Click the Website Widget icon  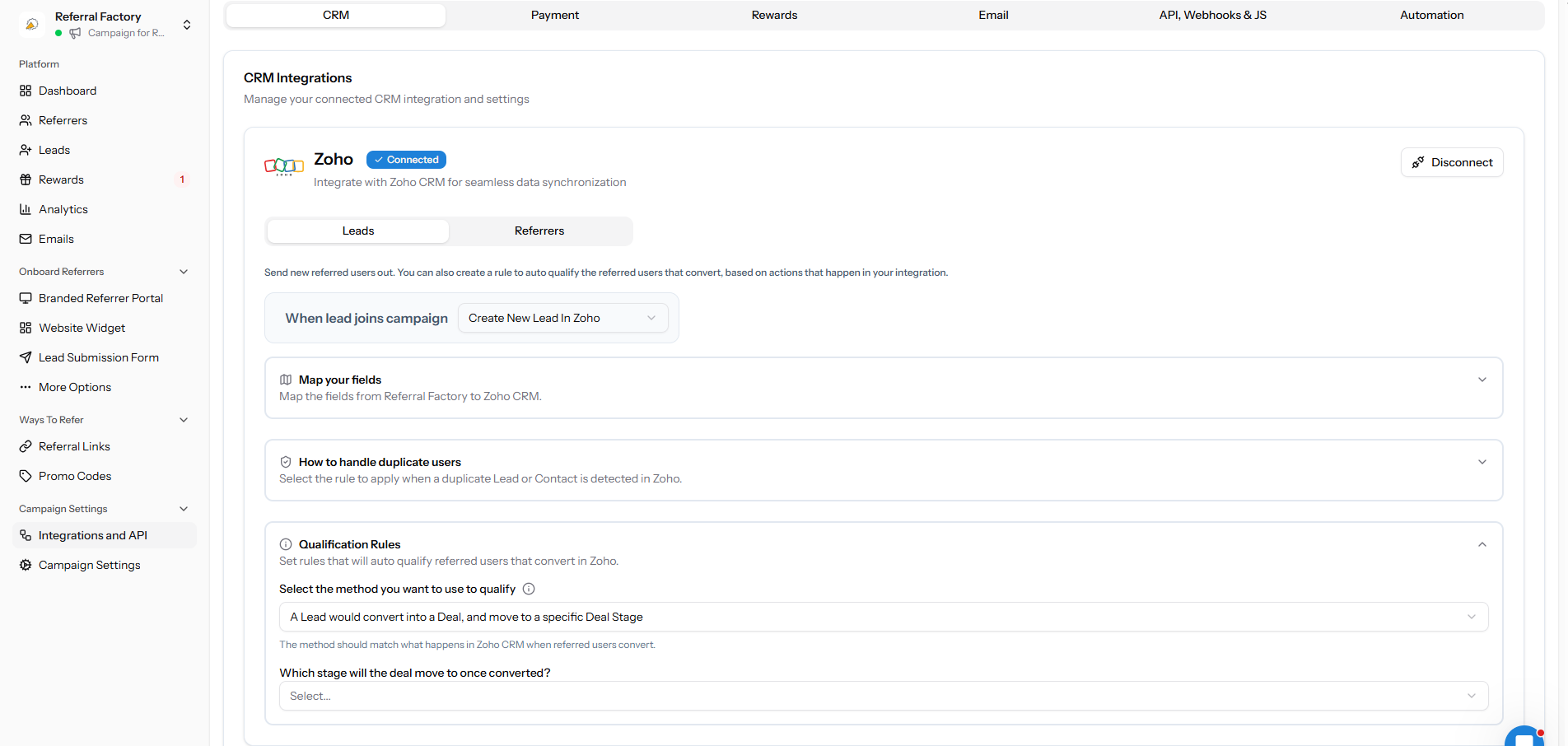[26, 328]
